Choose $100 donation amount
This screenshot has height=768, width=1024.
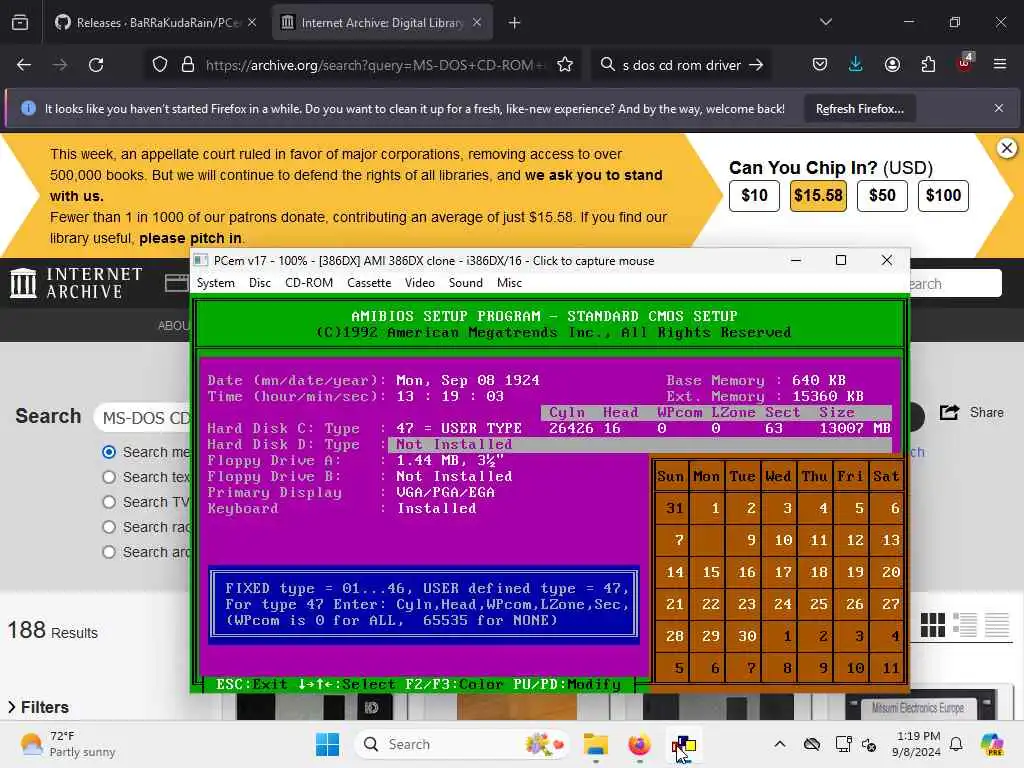pos(943,195)
